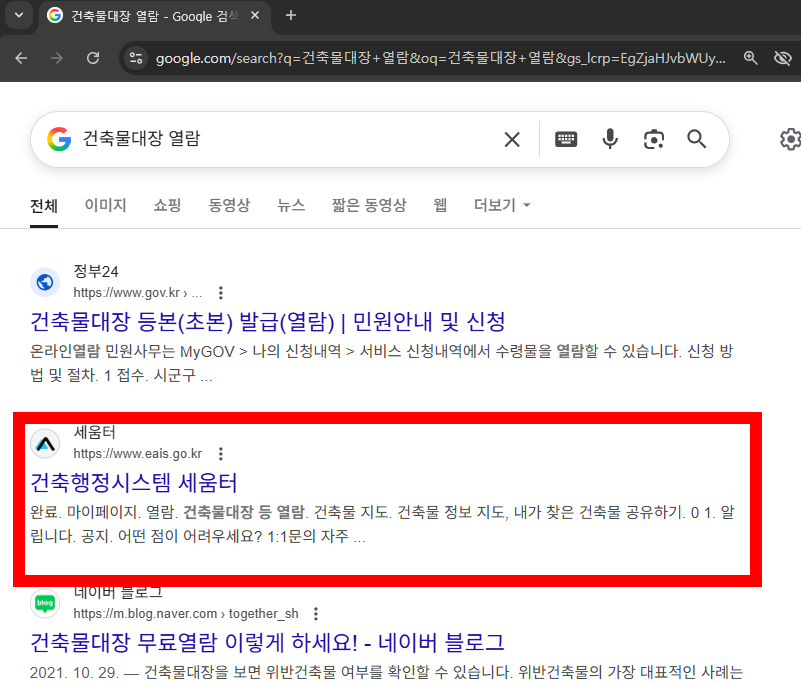Screen dimensions: 801x682
Task: Open Google Lens image search
Action: [x=653, y=139]
